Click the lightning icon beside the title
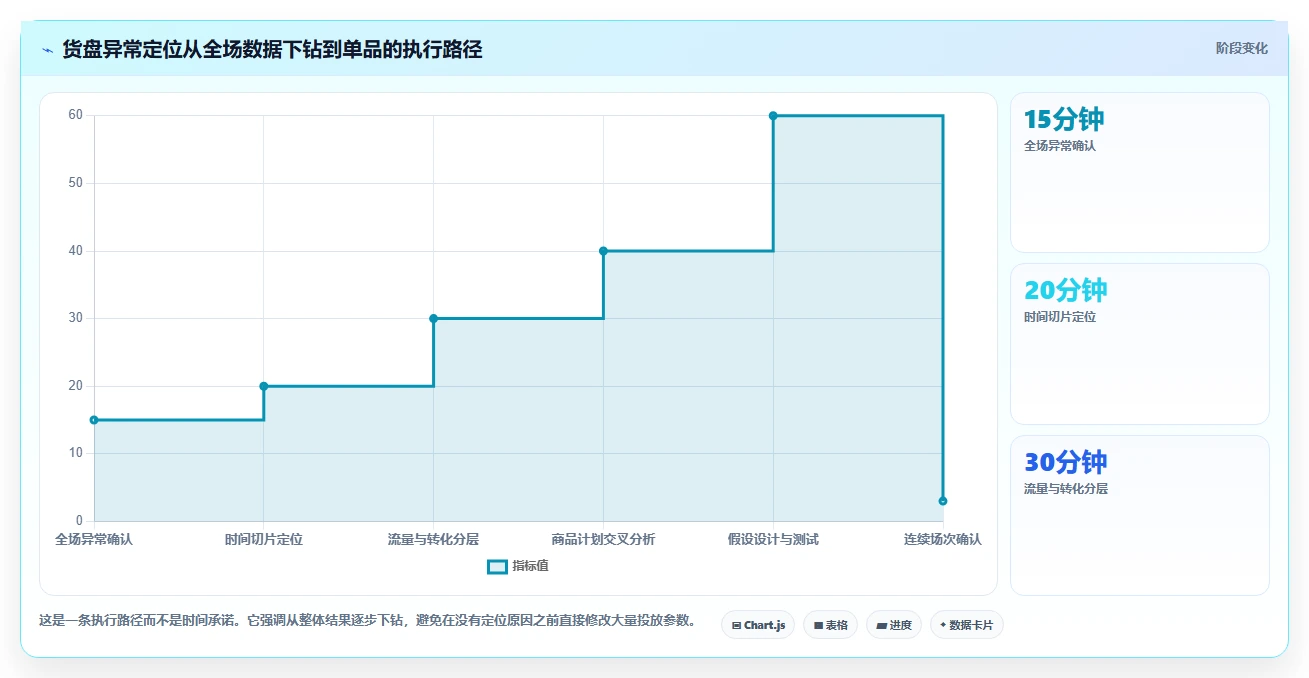The height and width of the screenshot is (678, 1309). (x=47, y=50)
